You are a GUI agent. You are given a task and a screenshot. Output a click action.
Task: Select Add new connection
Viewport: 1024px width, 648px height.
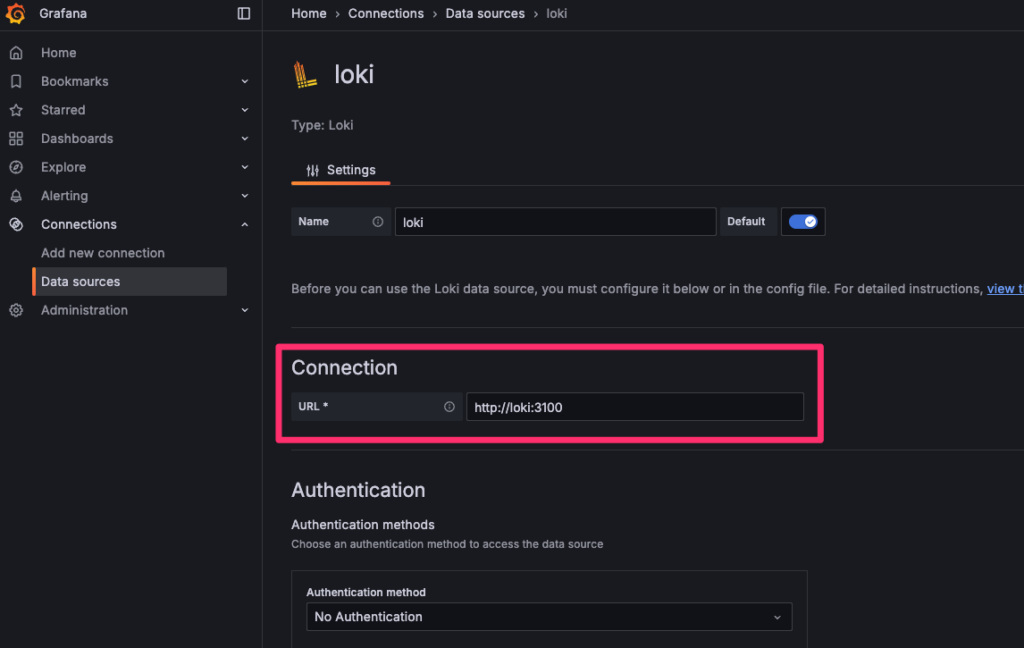click(103, 253)
